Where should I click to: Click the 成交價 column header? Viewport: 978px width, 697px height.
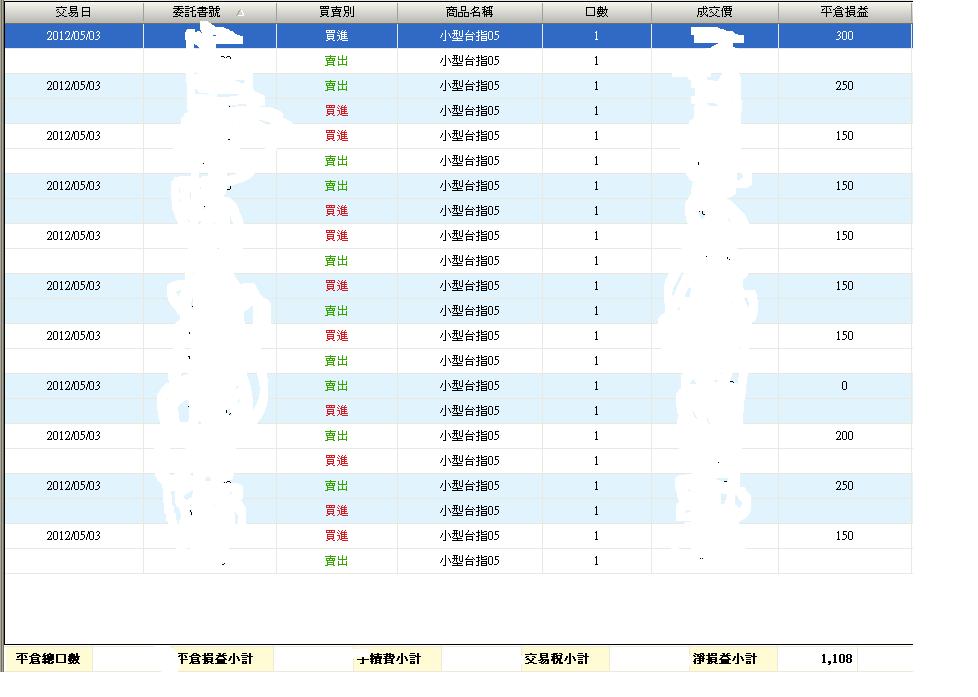715,12
